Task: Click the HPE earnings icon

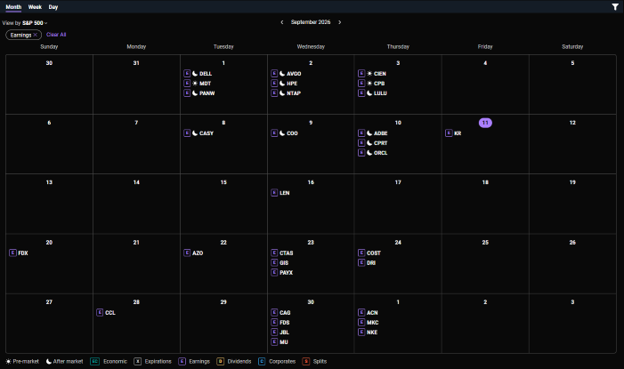Action: [x=274, y=83]
